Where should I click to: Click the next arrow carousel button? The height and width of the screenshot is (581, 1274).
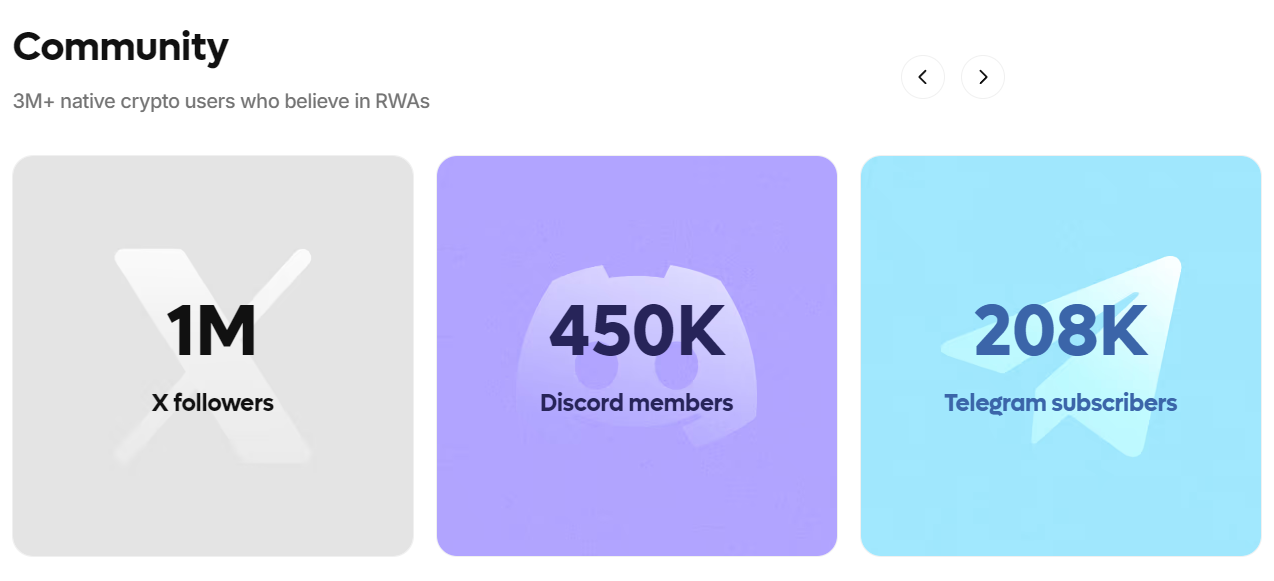982,77
